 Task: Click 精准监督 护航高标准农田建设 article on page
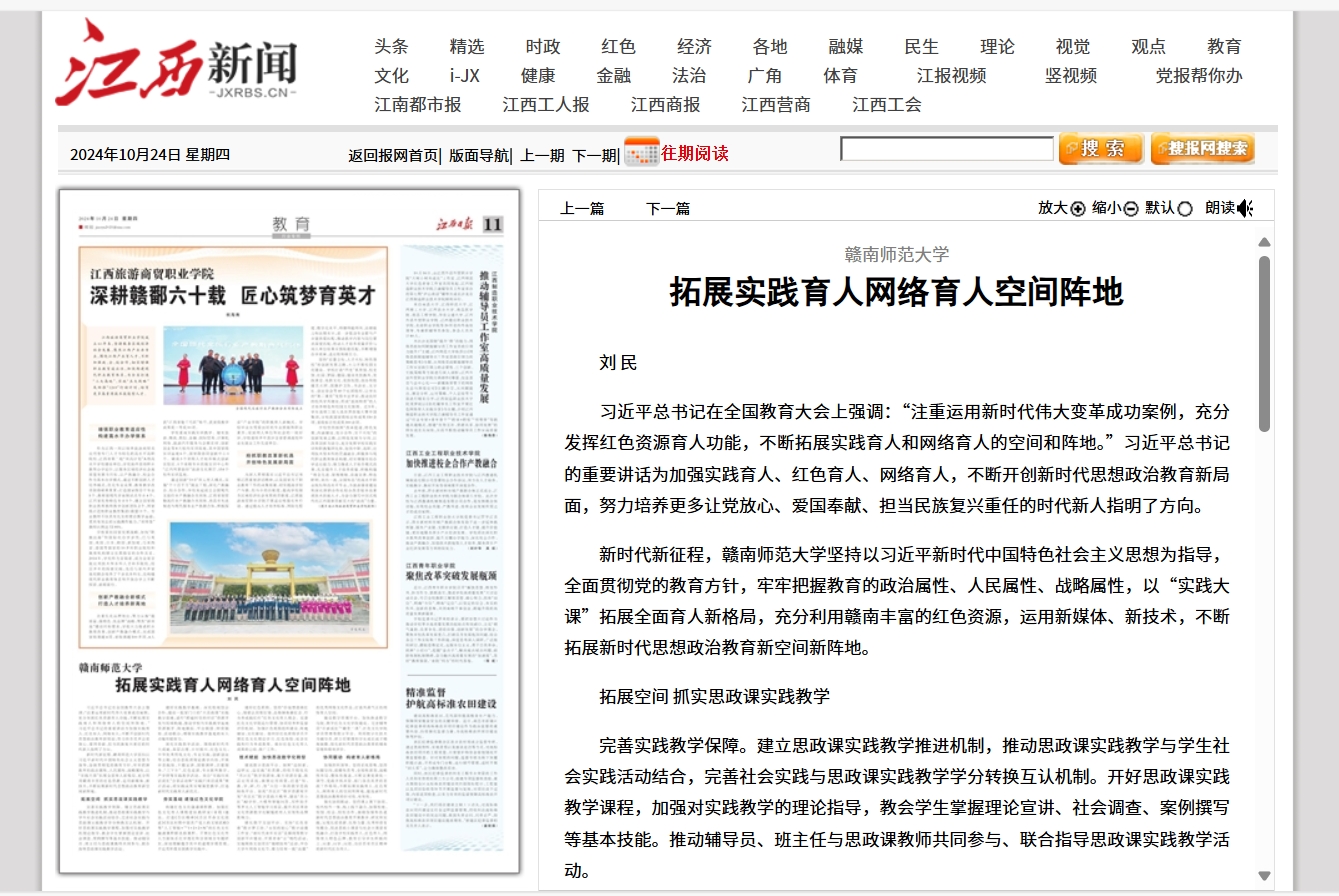tap(450, 698)
